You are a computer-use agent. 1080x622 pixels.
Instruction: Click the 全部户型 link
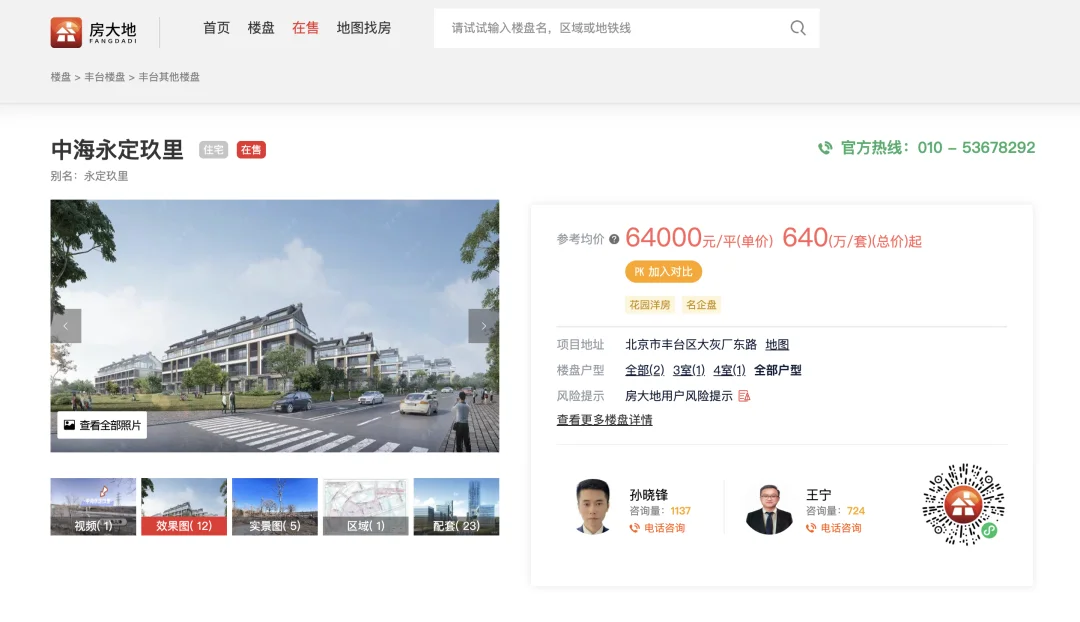click(778, 371)
